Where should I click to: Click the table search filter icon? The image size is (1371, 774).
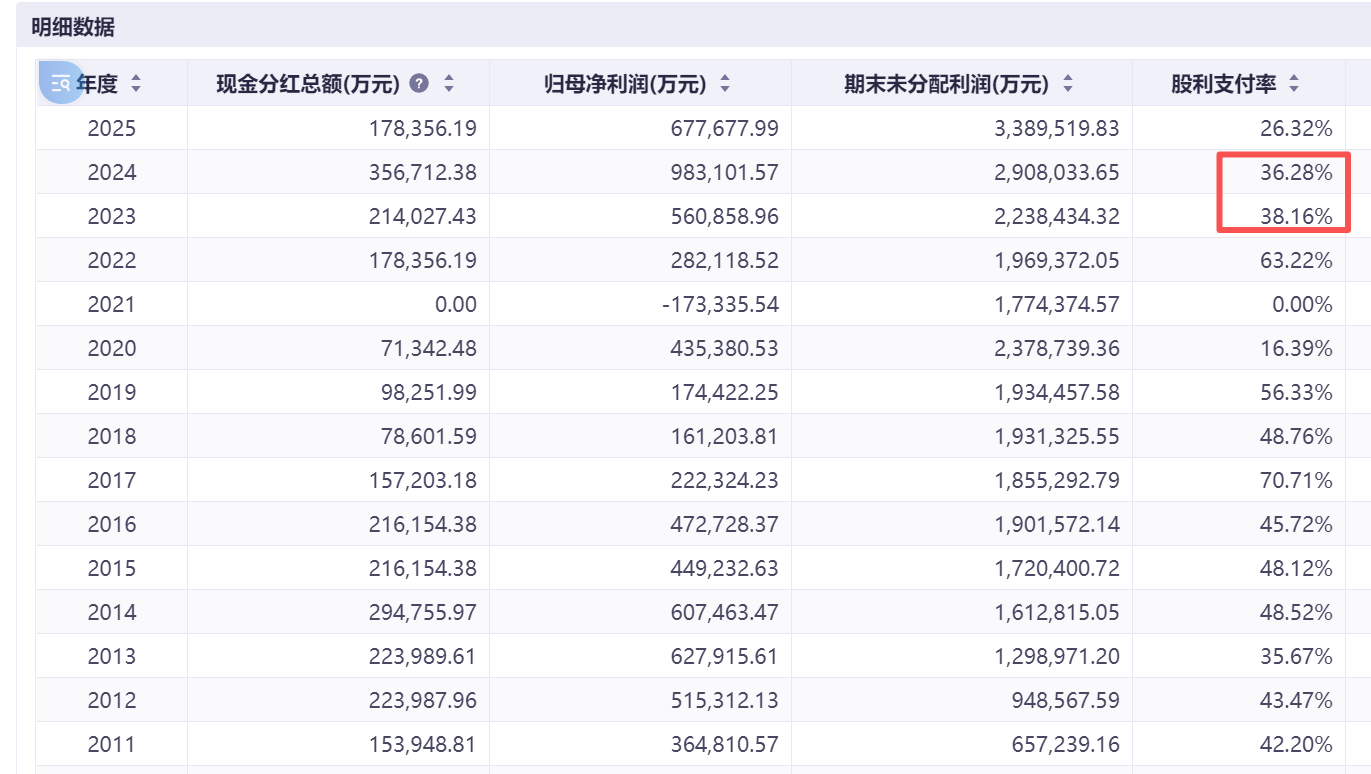point(60,83)
